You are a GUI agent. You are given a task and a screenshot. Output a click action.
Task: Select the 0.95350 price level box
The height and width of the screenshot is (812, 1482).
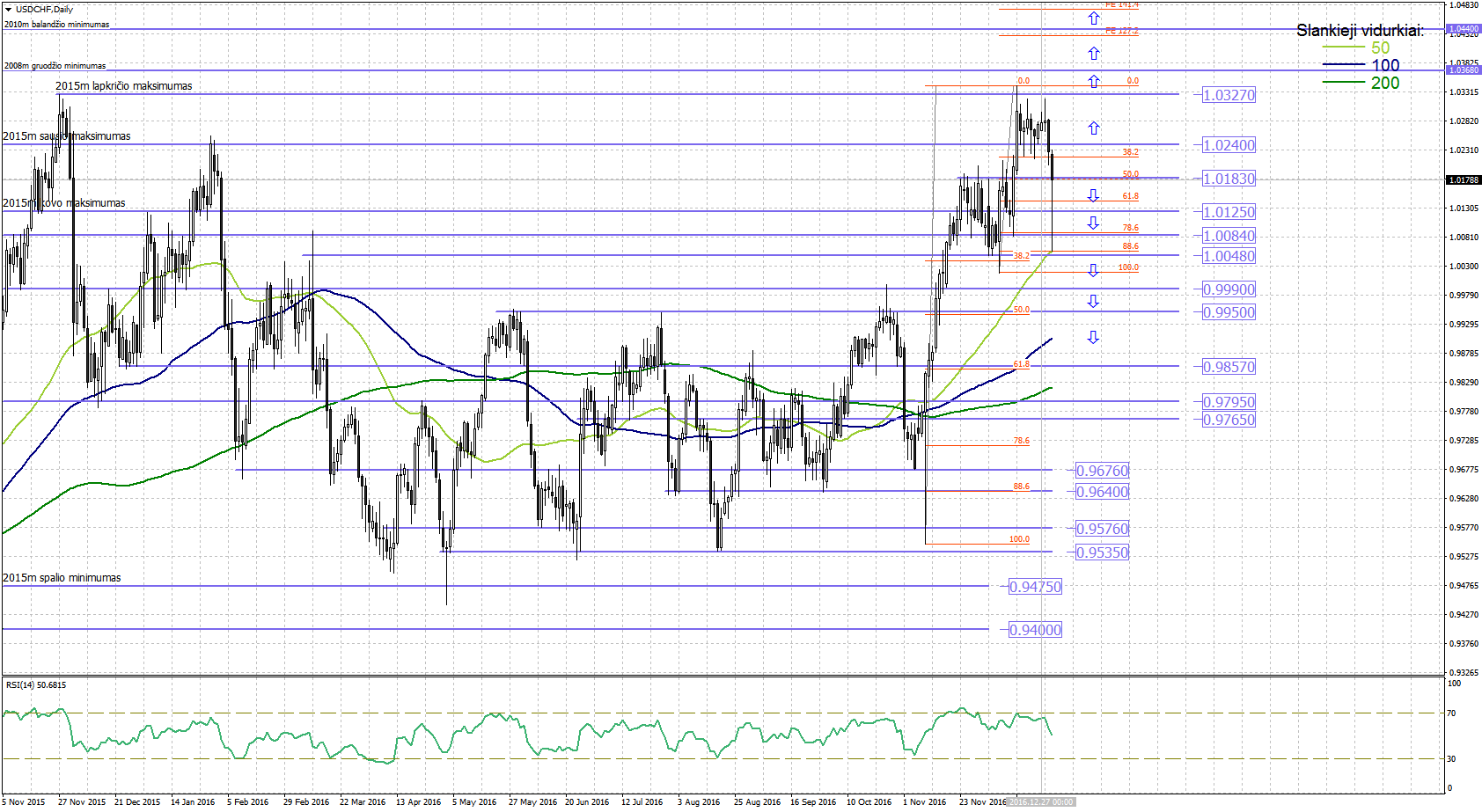1103,552
